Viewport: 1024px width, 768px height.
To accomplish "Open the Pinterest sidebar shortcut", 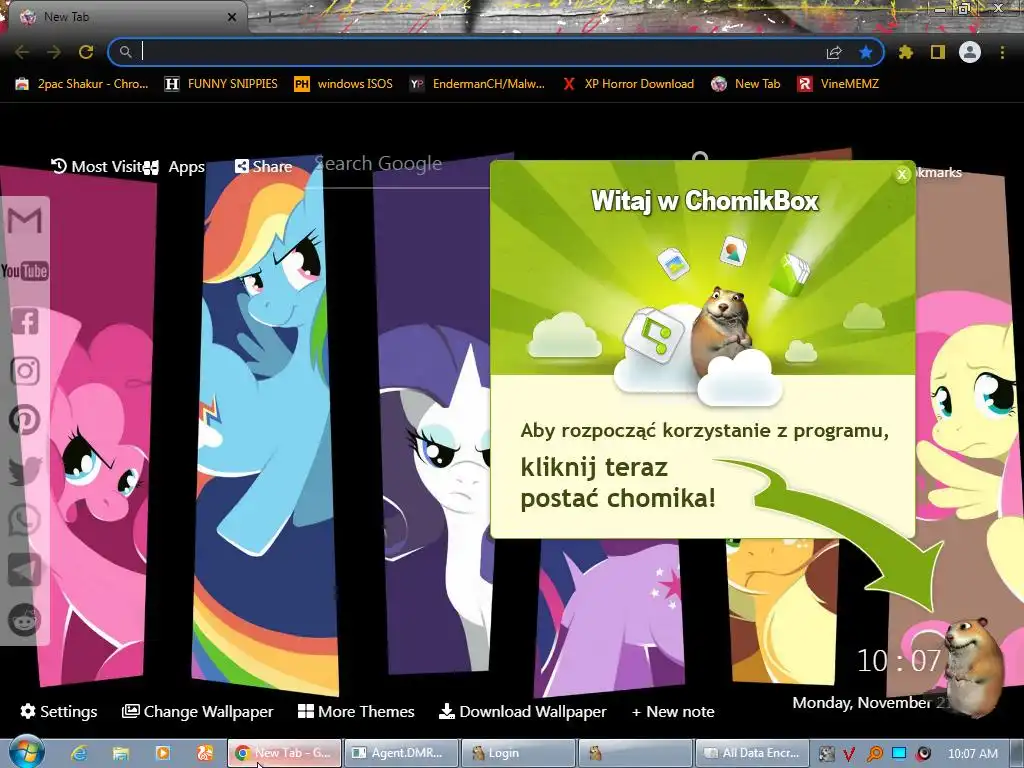I will point(25,420).
